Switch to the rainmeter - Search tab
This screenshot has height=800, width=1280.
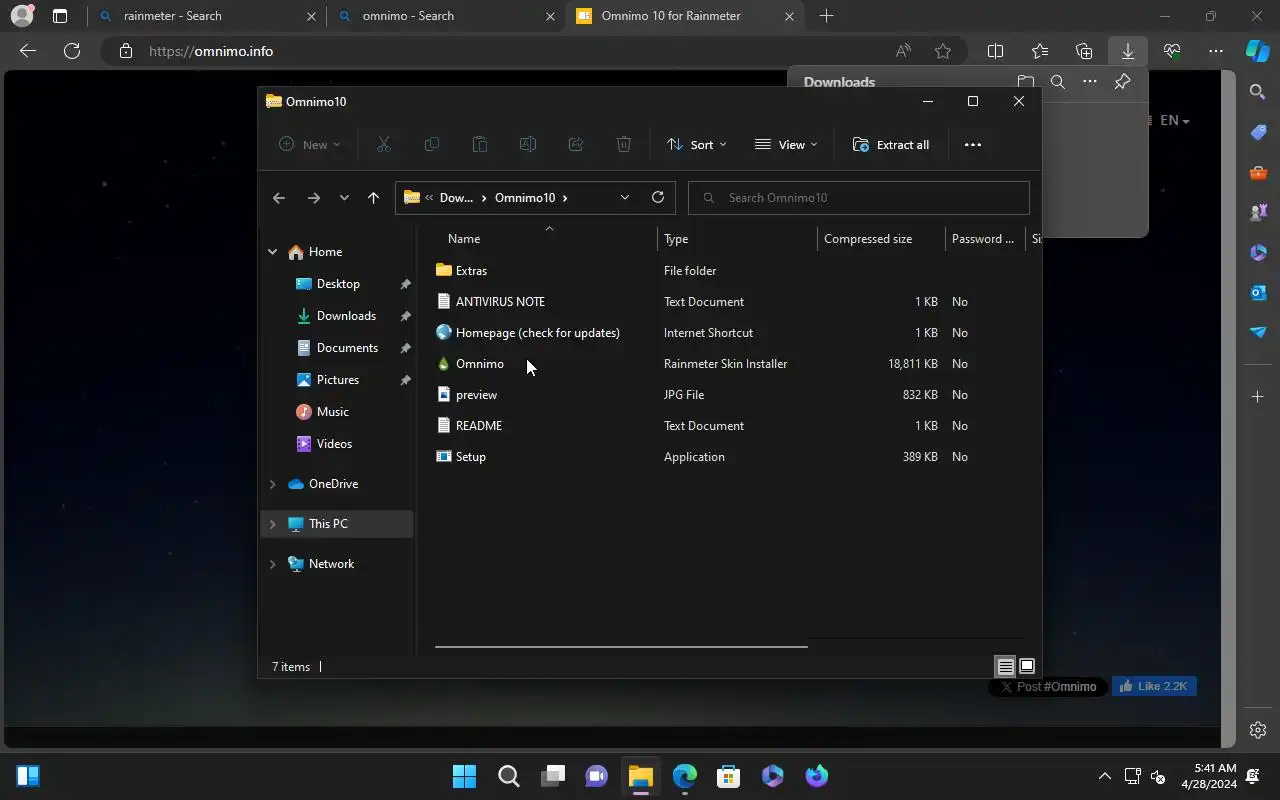point(207,16)
